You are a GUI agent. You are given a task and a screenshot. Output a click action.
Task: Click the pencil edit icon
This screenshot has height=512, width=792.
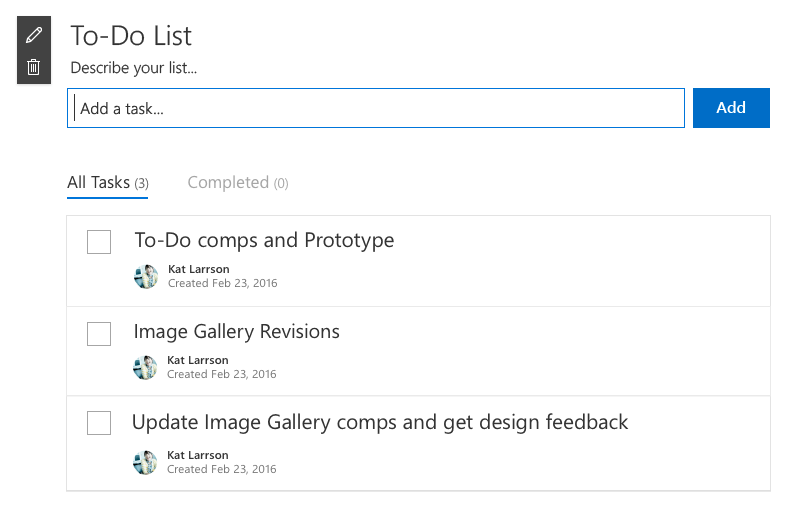pos(34,35)
